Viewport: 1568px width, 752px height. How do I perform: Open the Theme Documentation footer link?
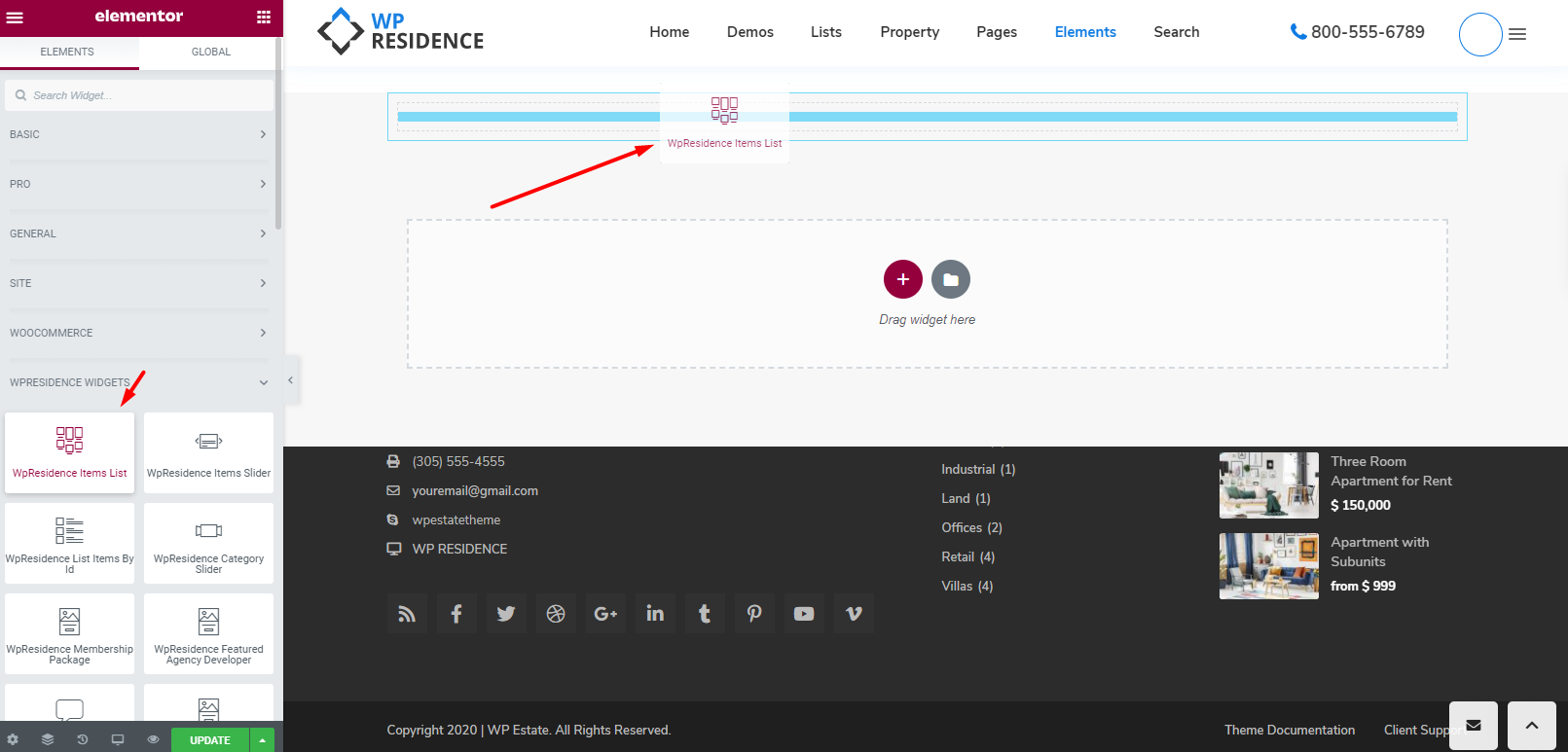tap(1290, 730)
